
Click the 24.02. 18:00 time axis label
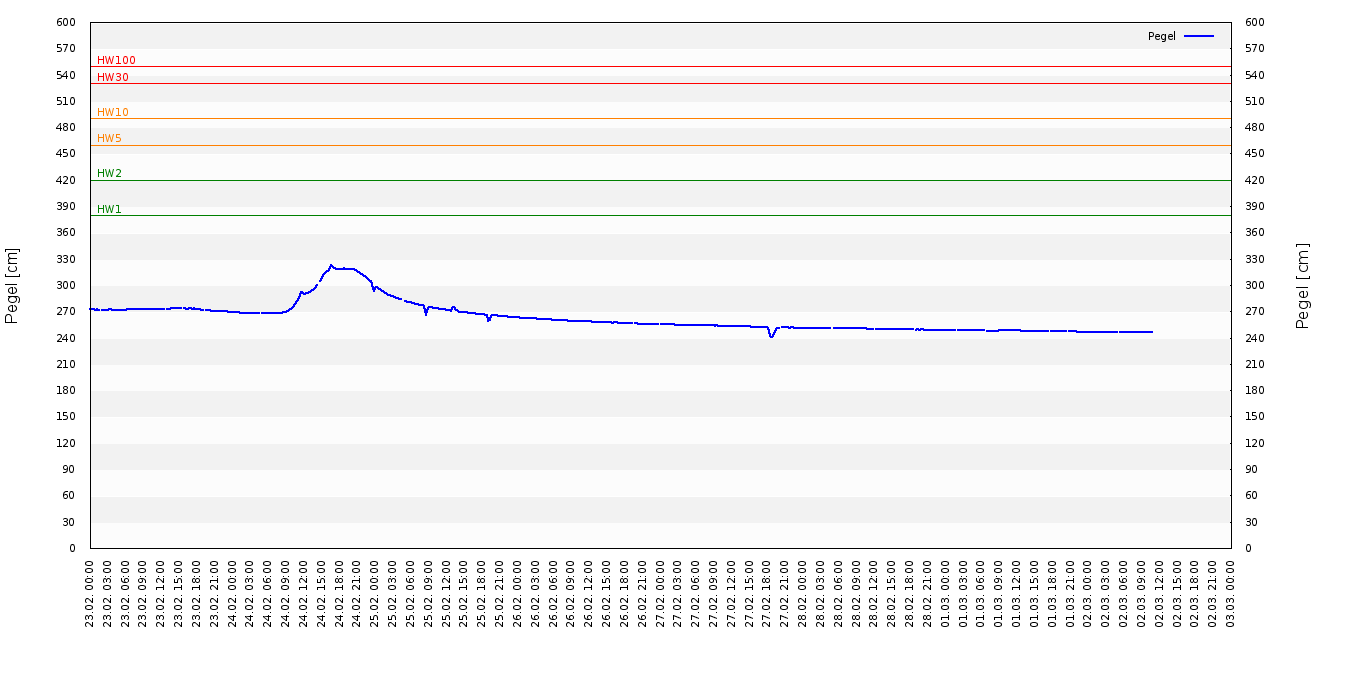pyautogui.click(x=340, y=593)
